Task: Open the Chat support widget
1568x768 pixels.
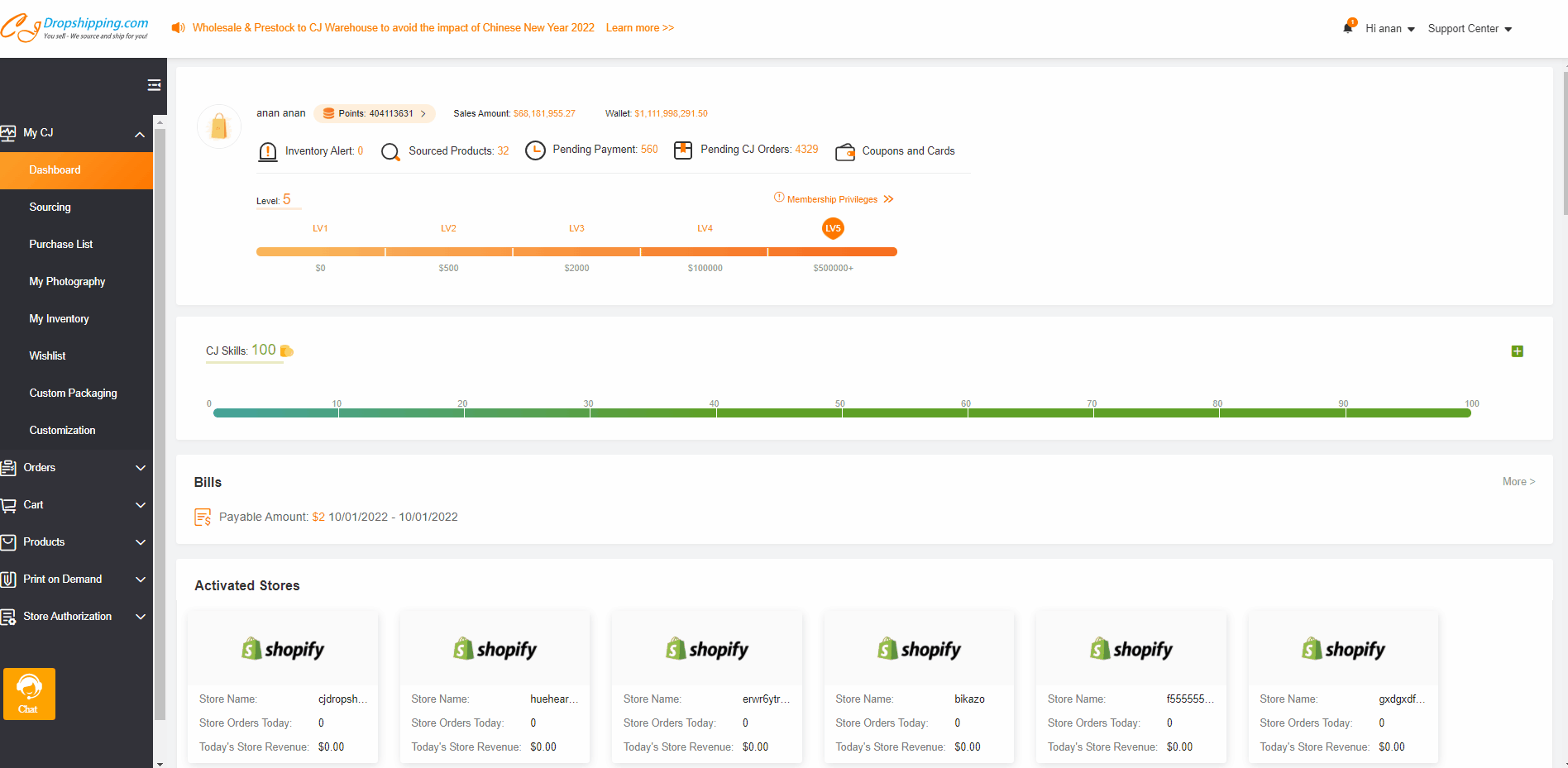Action: pos(29,694)
